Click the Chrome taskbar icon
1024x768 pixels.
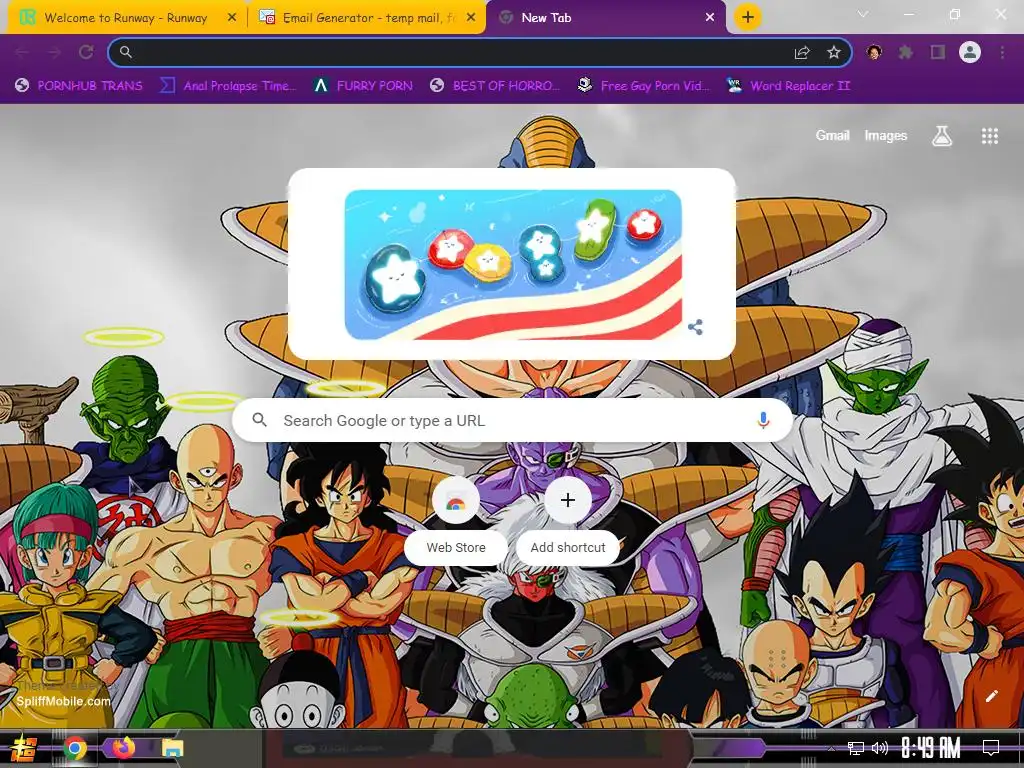[75, 748]
